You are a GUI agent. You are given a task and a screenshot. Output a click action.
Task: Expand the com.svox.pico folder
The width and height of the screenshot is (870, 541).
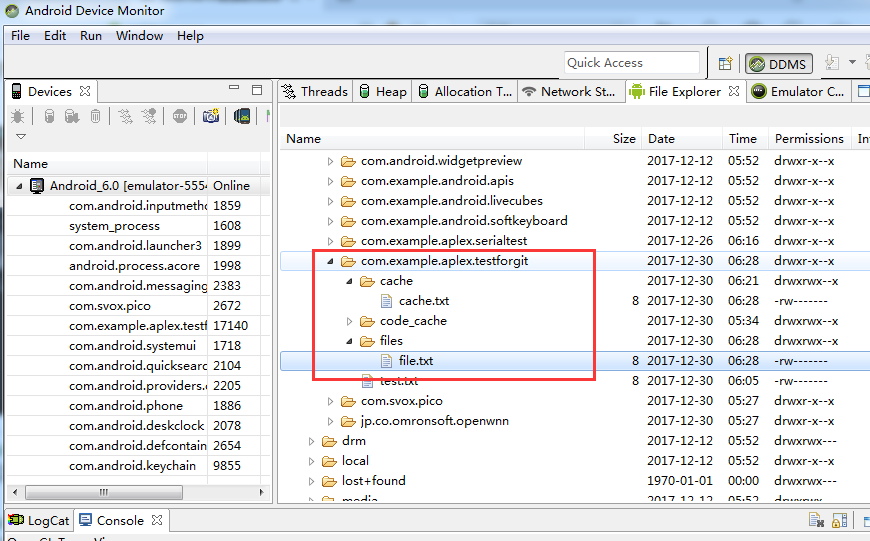[x=330, y=401]
